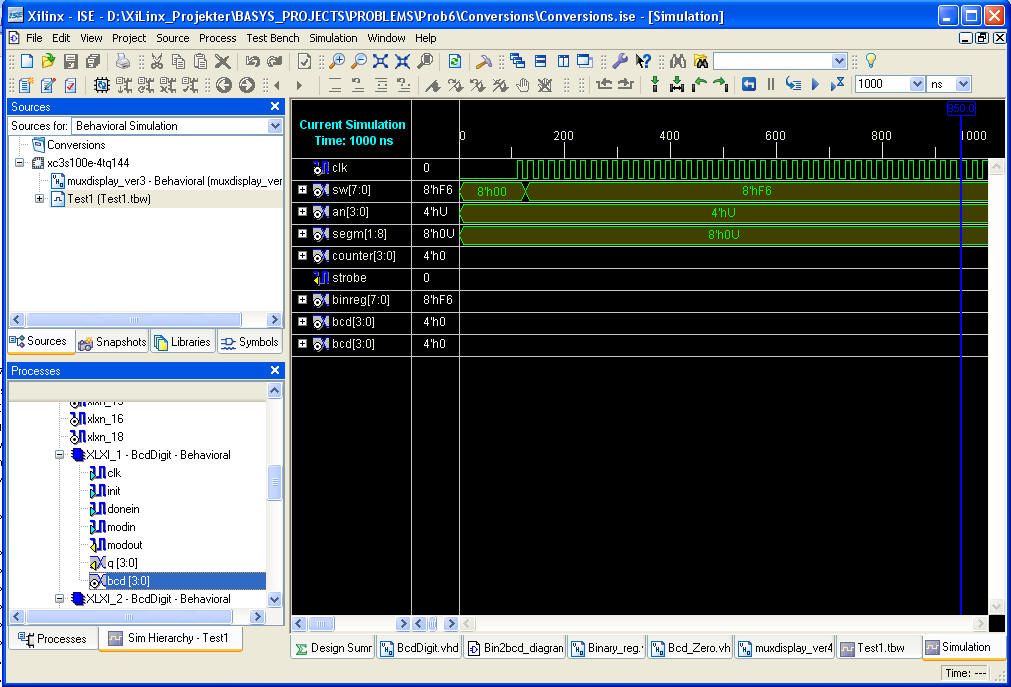
Task: Click the blue Run play icon
Action: (x=815, y=84)
